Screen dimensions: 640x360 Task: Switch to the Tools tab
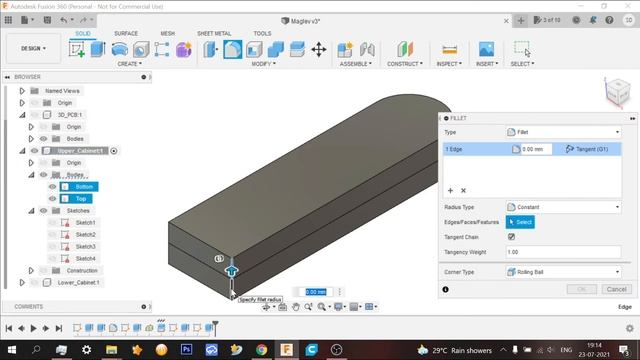coord(262,33)
